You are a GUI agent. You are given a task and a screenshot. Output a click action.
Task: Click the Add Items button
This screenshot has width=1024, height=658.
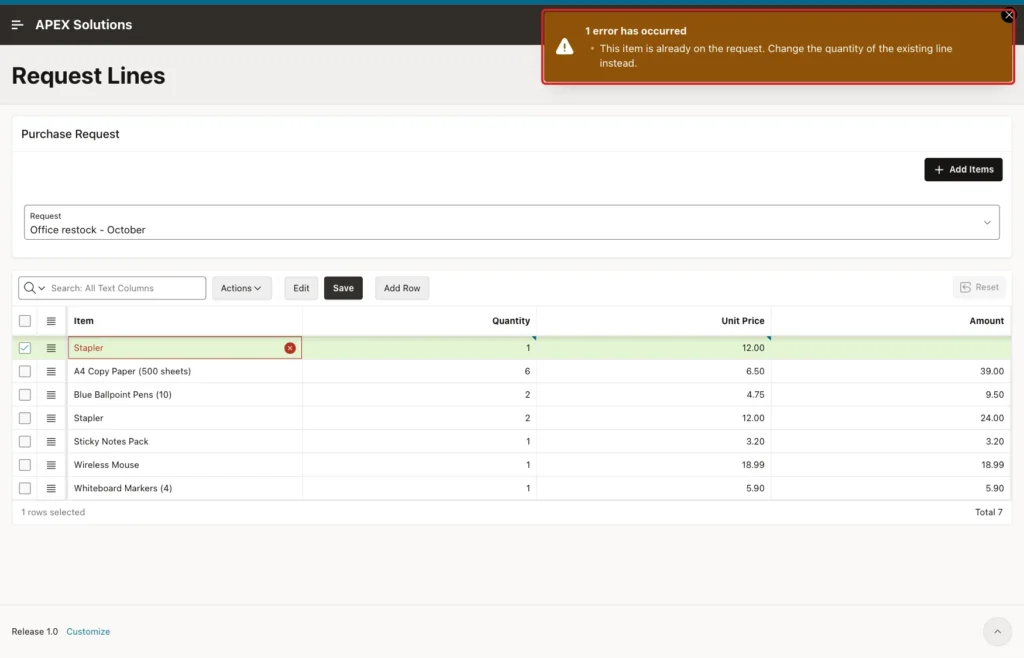point(963,170)
